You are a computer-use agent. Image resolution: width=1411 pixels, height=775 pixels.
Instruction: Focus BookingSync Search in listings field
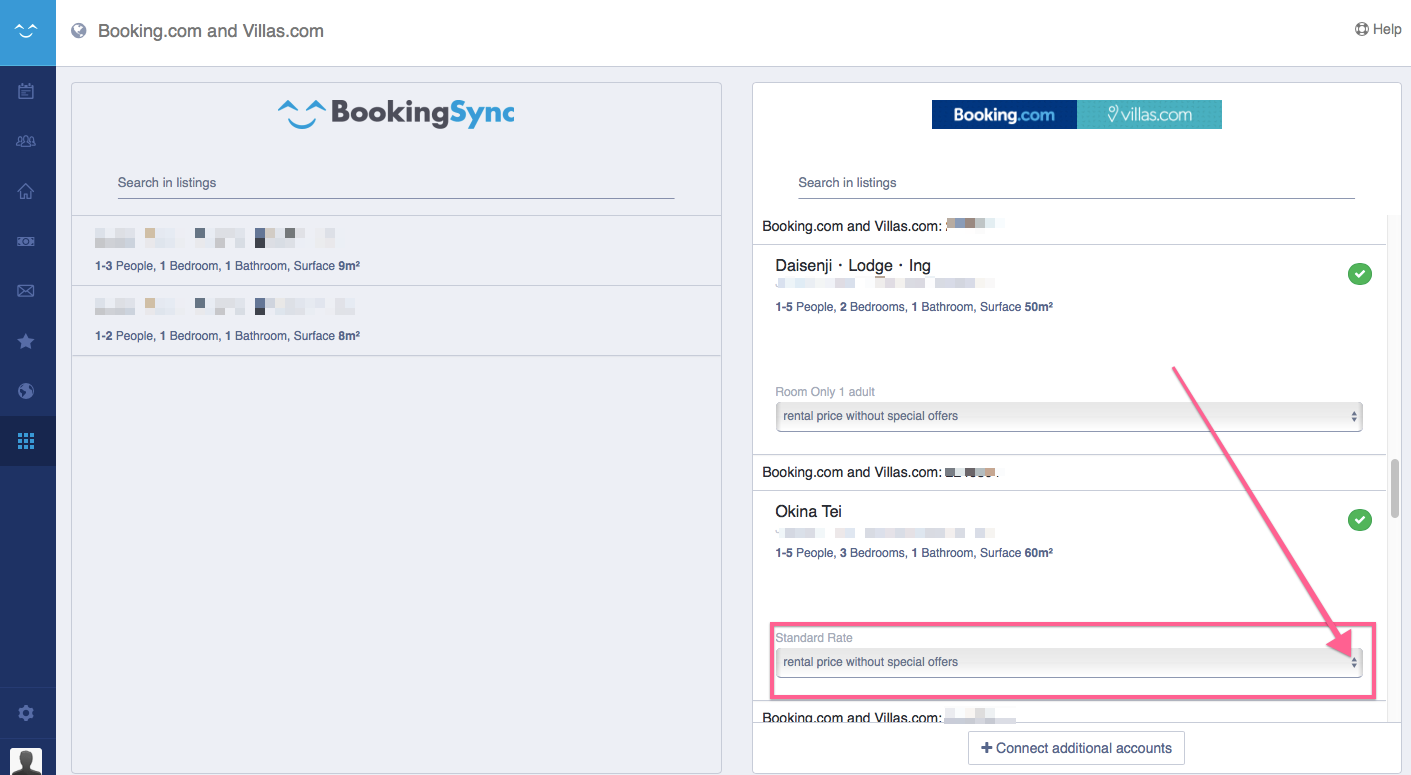click(395, 183)
